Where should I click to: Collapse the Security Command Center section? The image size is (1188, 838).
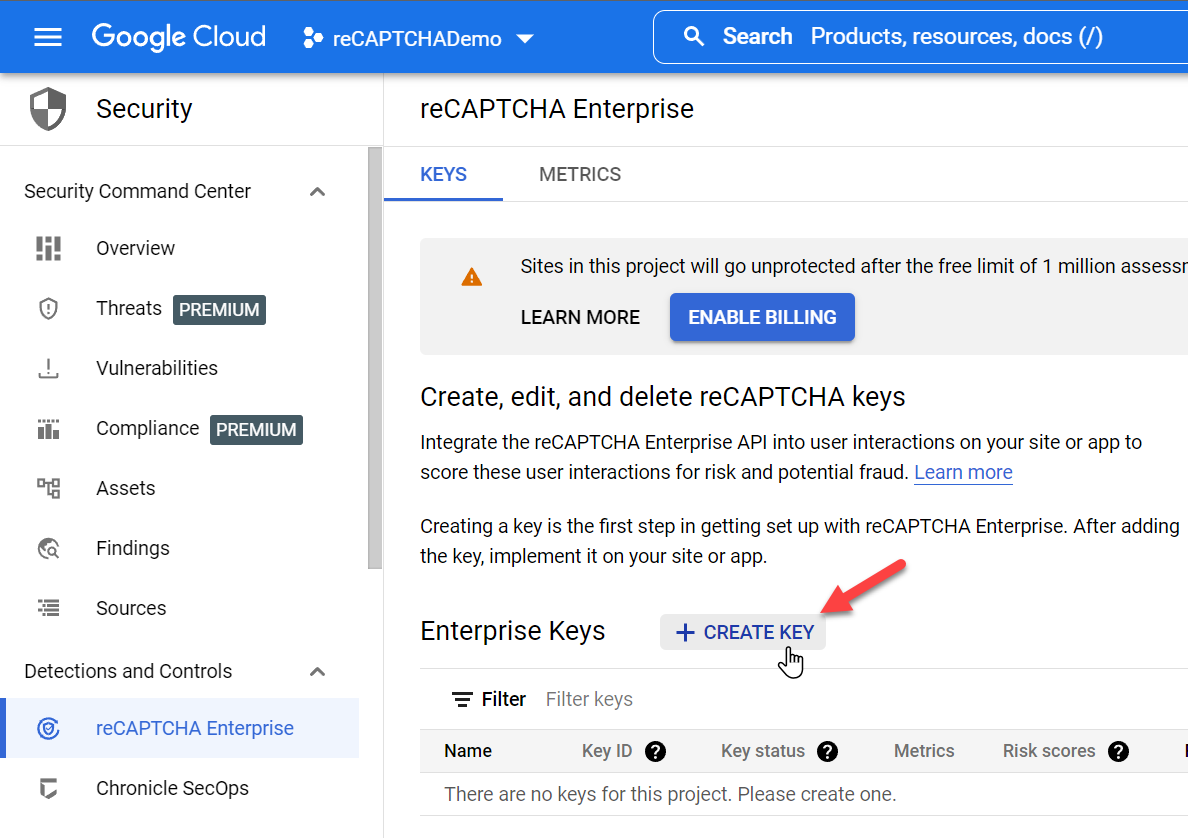(x=317, y=192)
